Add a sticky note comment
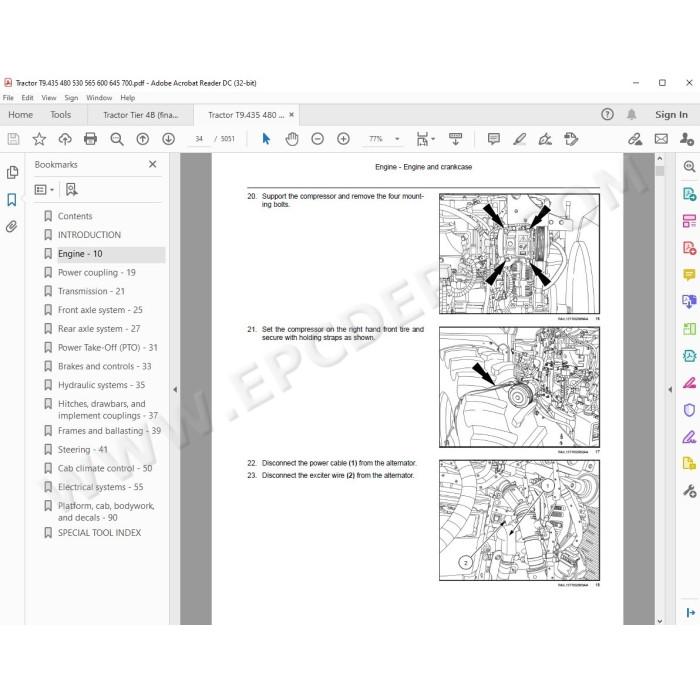Screen dimensions: 700x700 494,139
